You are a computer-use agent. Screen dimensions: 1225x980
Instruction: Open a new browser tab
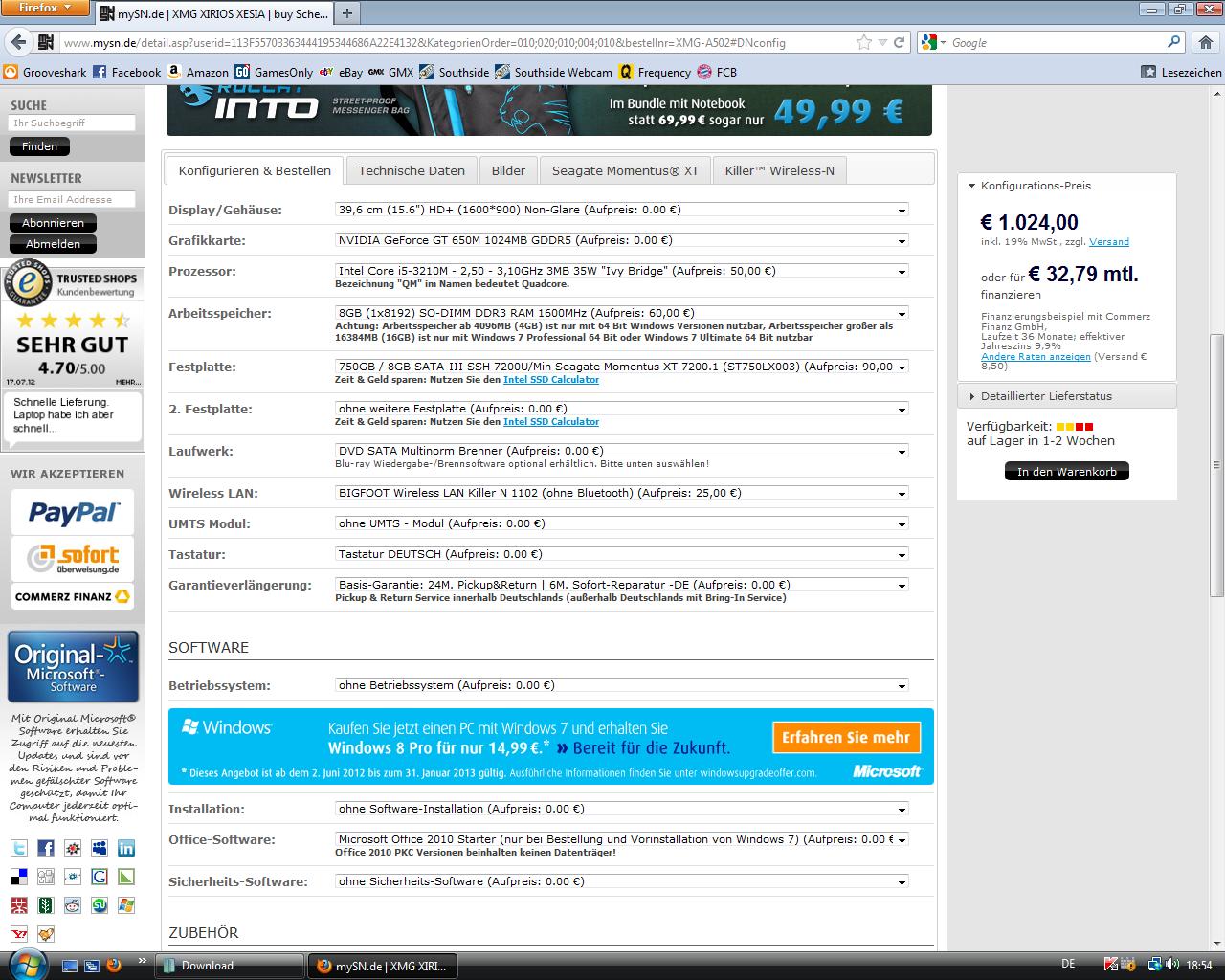[x=347, y=13]
